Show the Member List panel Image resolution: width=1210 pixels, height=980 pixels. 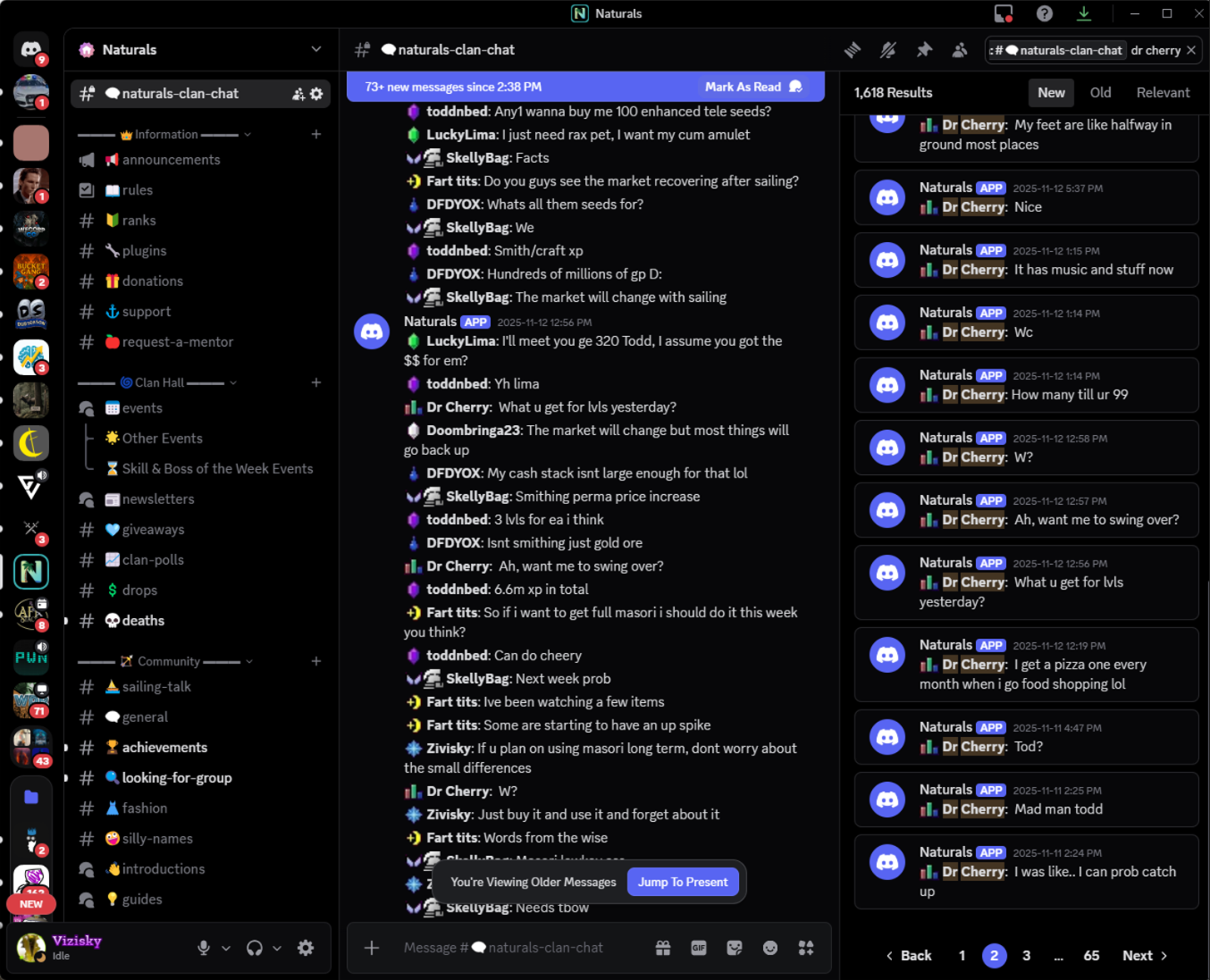point(960,50)
